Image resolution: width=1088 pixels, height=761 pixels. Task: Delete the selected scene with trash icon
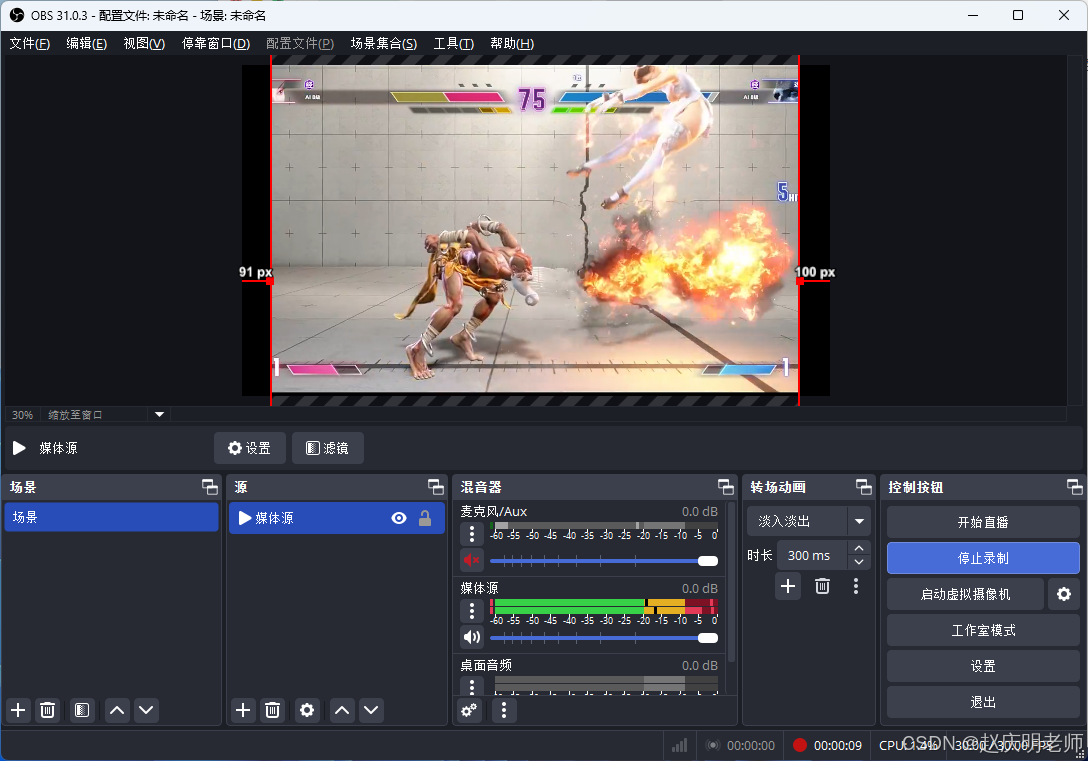(47, 710)
